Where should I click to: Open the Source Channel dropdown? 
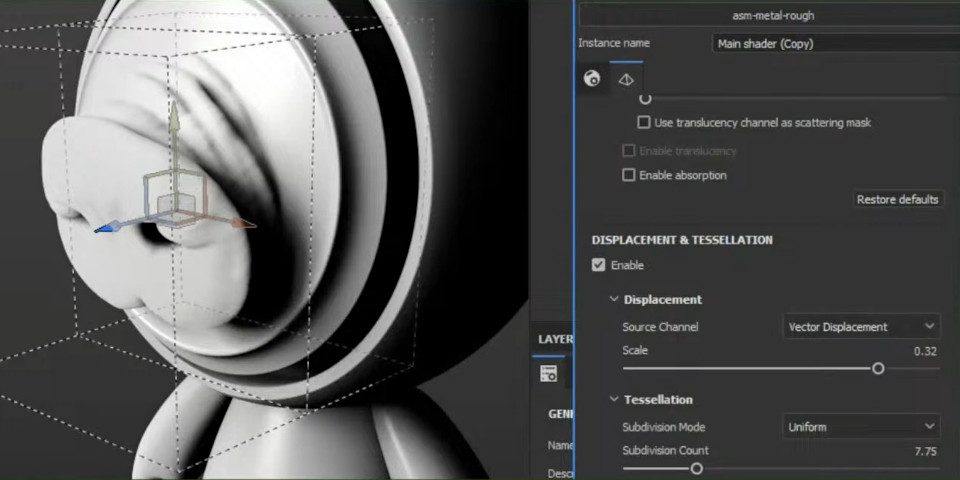(x=860, y=327)
